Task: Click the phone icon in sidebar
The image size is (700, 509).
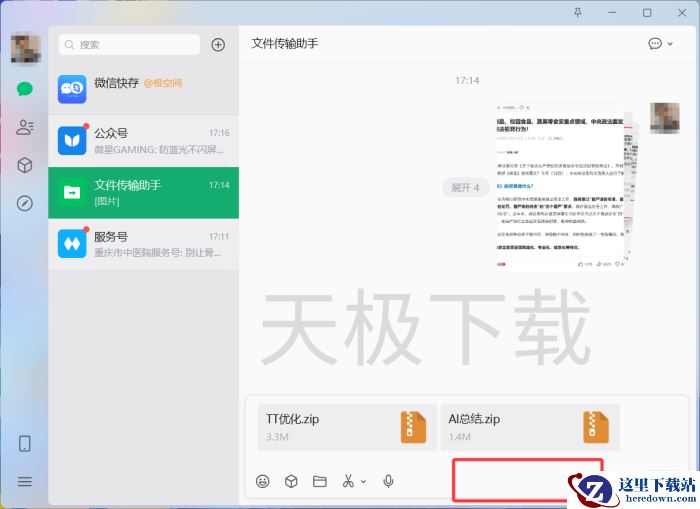Action: point(25,443)
